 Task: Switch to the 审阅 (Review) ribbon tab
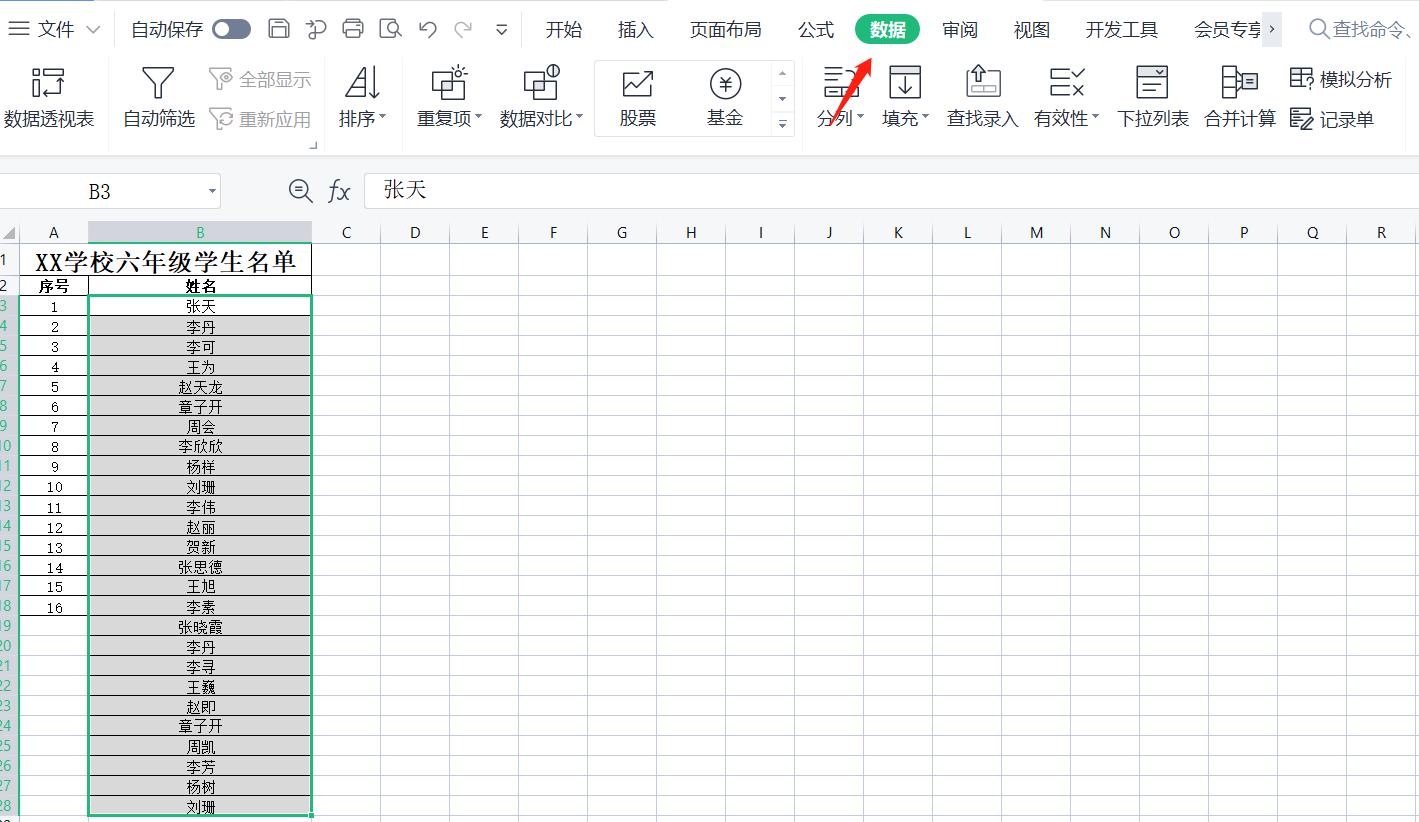960,29
